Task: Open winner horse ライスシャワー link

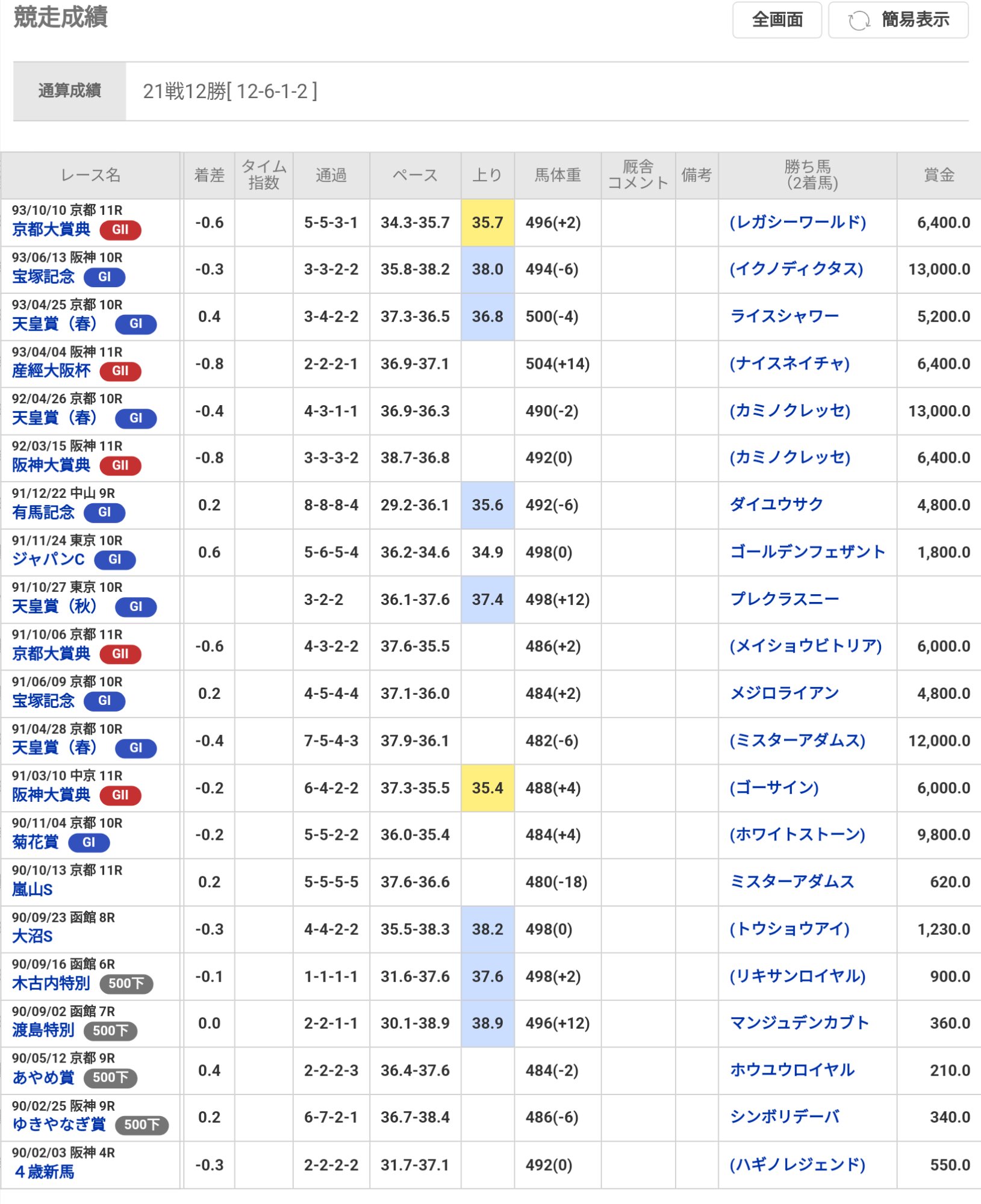Action: coord(784,316)
